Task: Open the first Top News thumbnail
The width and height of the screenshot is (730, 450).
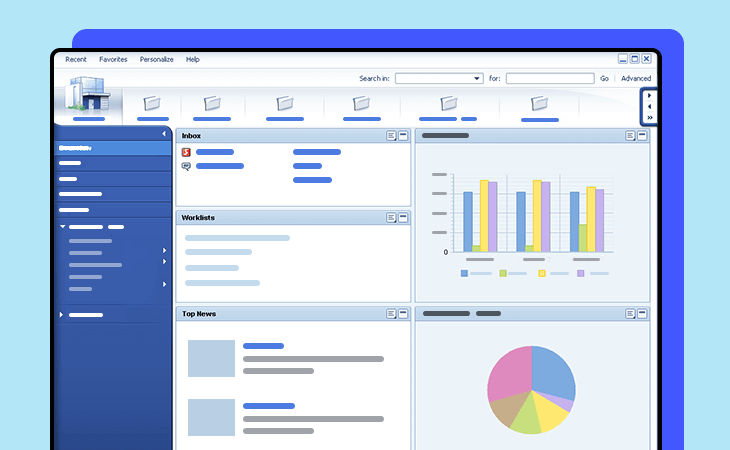Action: tap(211, 358)
